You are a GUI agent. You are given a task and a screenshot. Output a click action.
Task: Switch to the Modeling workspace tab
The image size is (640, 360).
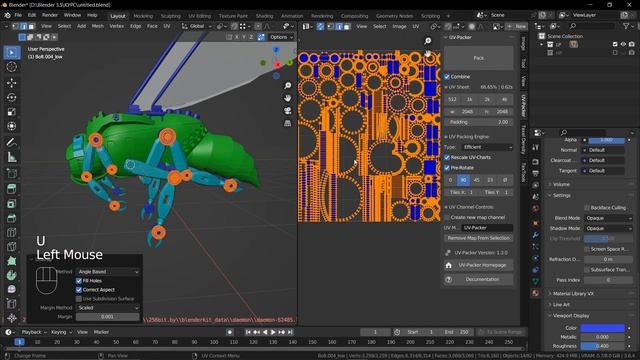click(143, 16)
